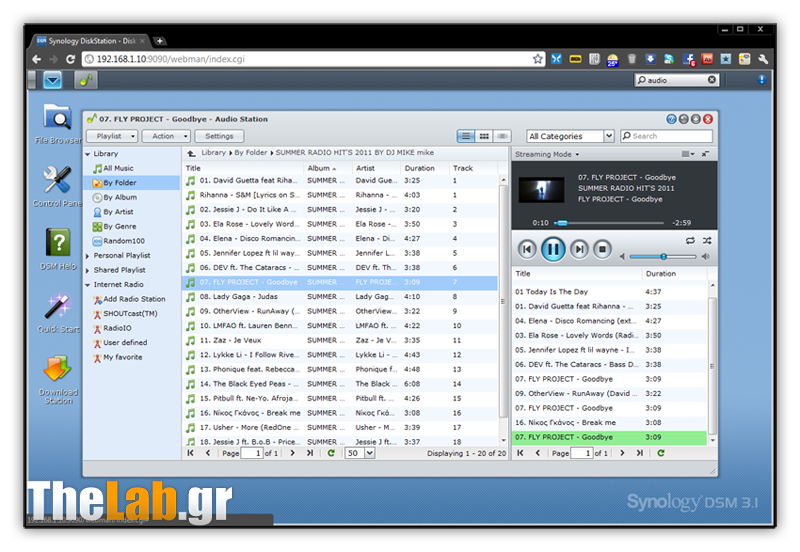
Task: Open the All Categories combo box
Action: (x=570, y=136)
